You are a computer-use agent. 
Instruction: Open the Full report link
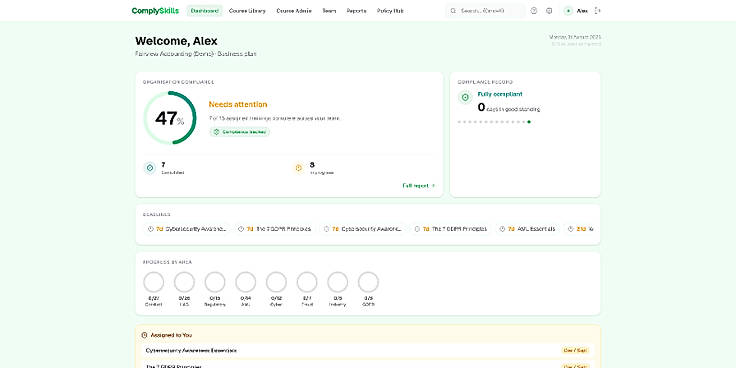[419, 185]
